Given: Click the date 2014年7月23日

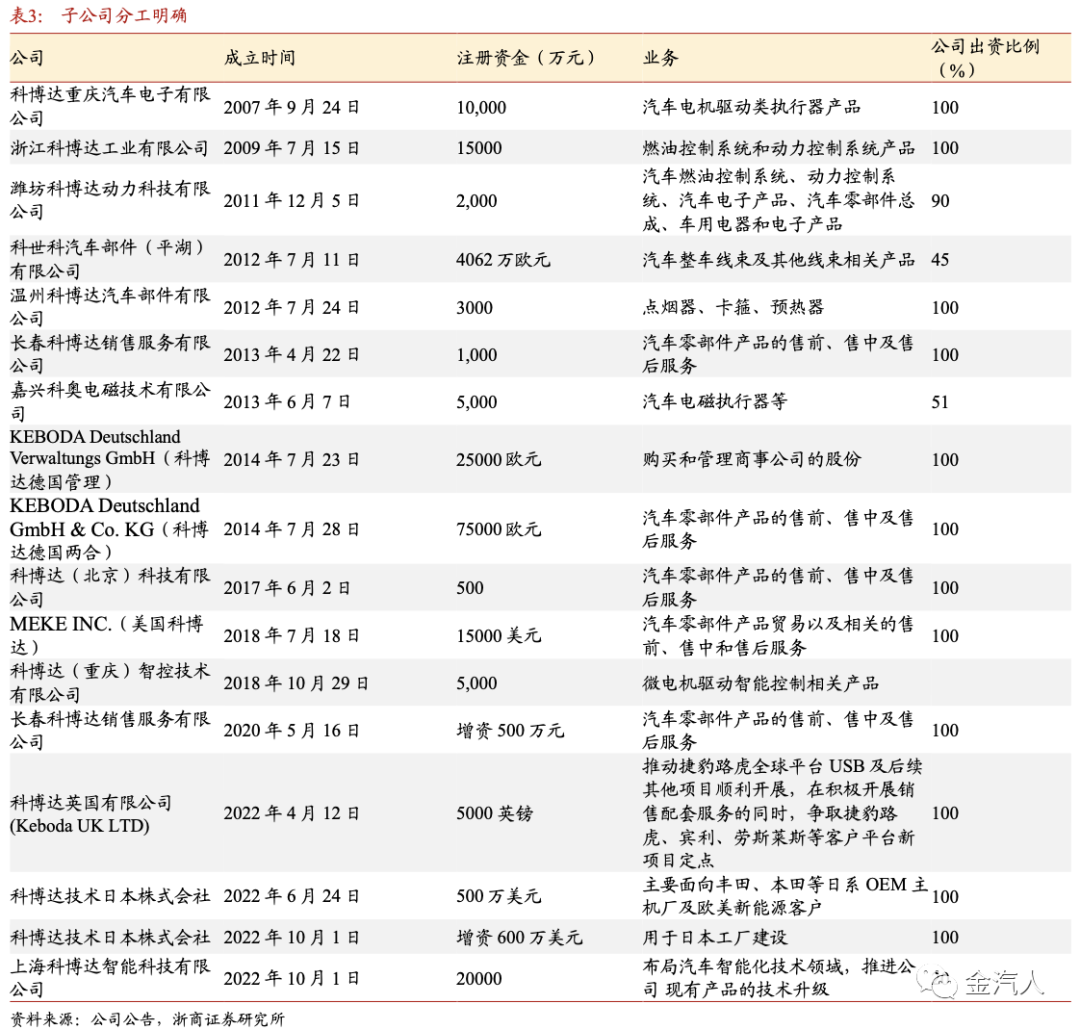Looking at the screenshot, I should pos(291,460).
